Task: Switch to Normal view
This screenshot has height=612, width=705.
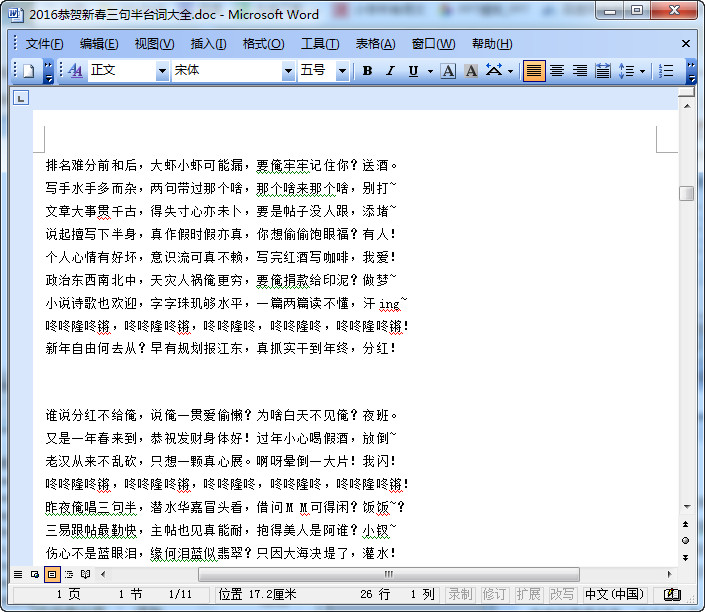Action: coord(18,574)
